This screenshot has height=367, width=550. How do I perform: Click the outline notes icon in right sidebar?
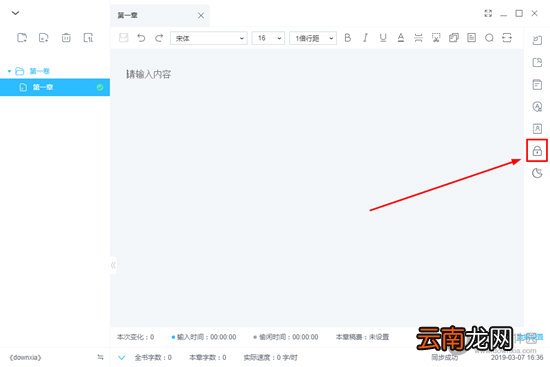click(x=537, y=85)
